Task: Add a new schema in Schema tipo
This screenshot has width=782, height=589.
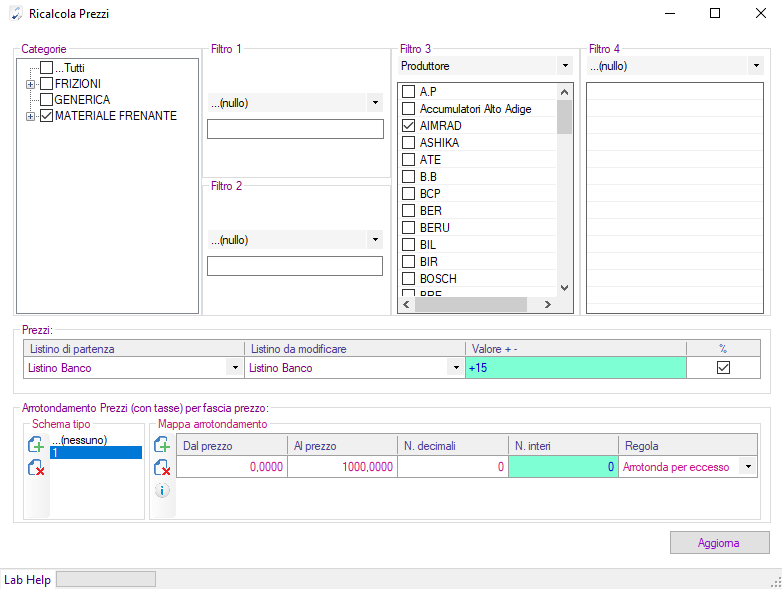Action: [x=36, y=445]
